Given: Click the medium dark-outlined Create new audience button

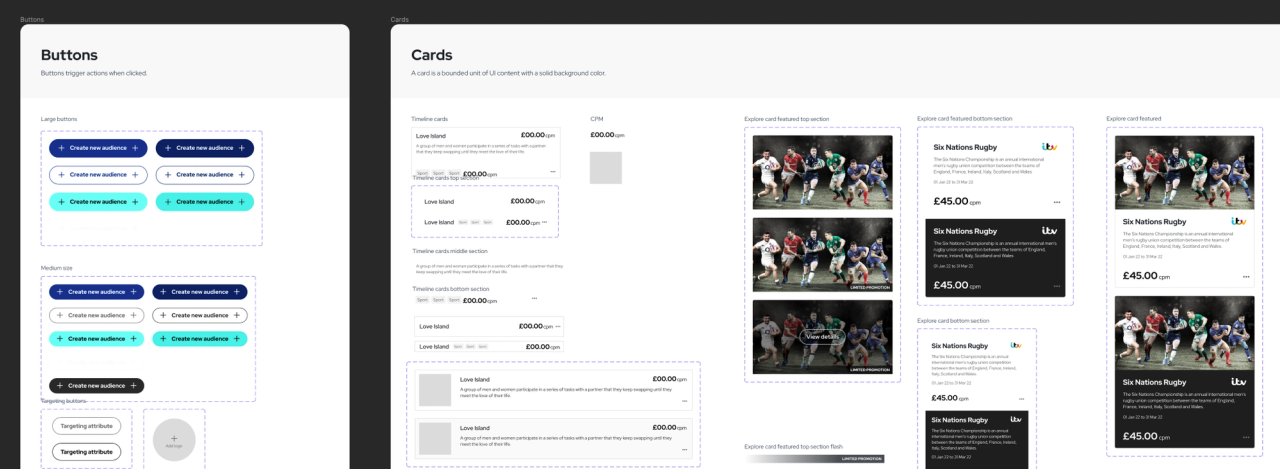Looking at the screenshot, I should point(200,315).
